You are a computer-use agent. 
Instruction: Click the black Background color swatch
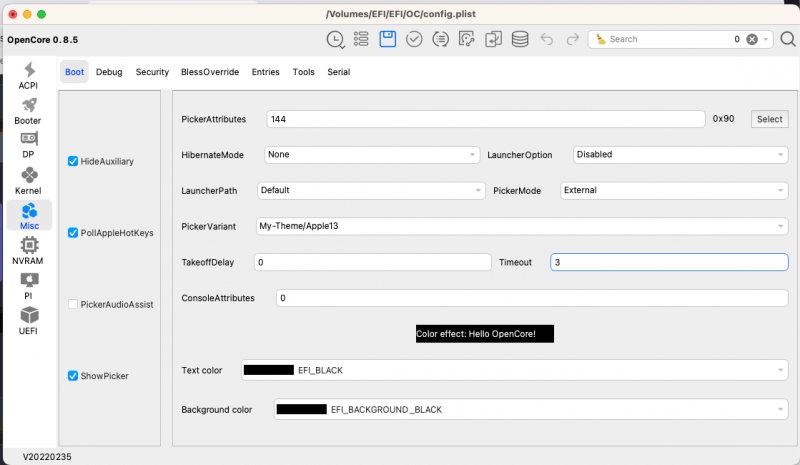(302, 409)
